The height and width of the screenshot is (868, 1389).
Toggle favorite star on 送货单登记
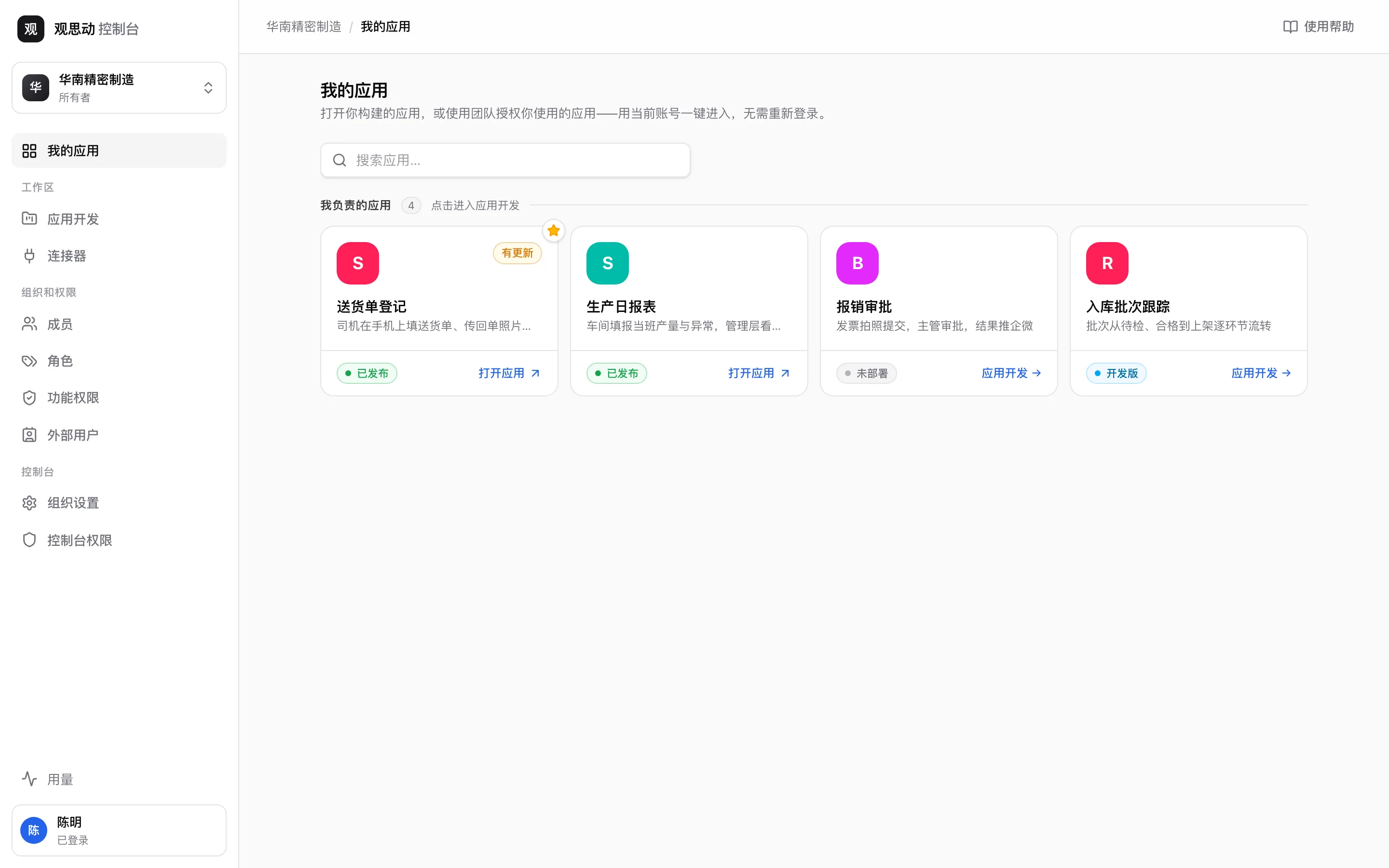553,231
